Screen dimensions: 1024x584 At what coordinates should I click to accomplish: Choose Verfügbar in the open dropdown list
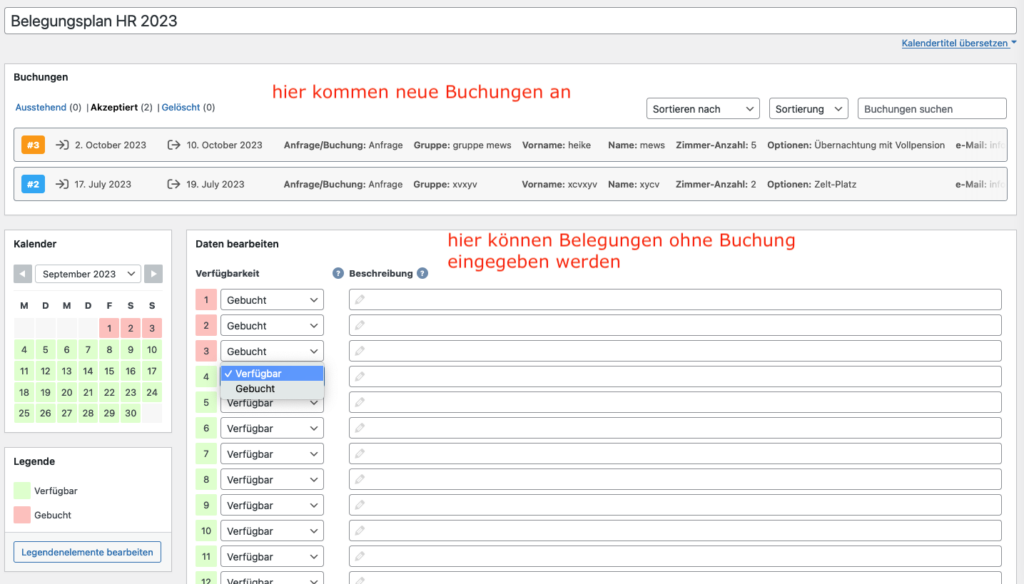coord(258,373)
